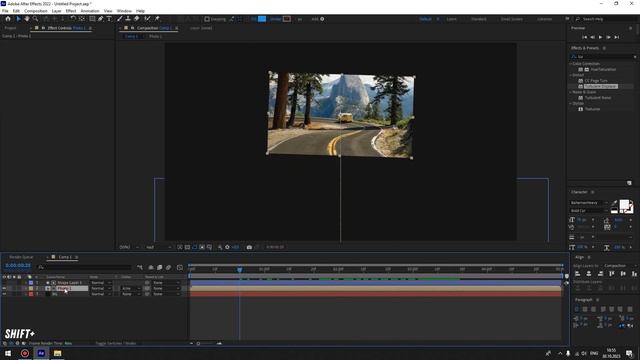Click the Character panel fill color swatch
Viewport: 640px width, 360px height.
[x=624, y=204]
